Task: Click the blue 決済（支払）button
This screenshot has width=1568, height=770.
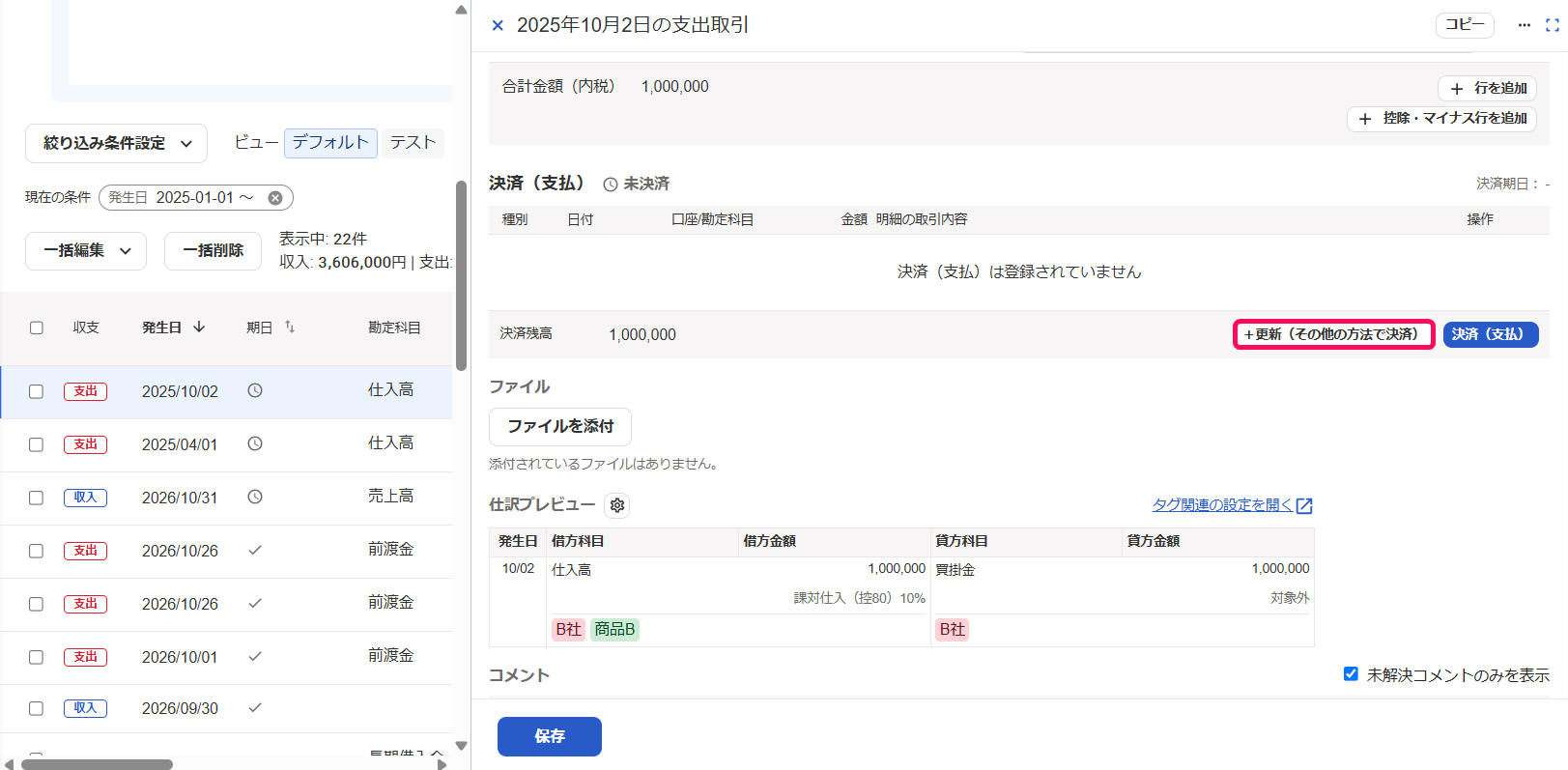Action: (x=1491, y=334)
